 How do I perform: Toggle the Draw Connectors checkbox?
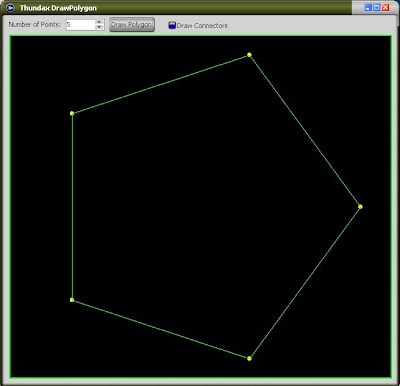pos(172,25)
